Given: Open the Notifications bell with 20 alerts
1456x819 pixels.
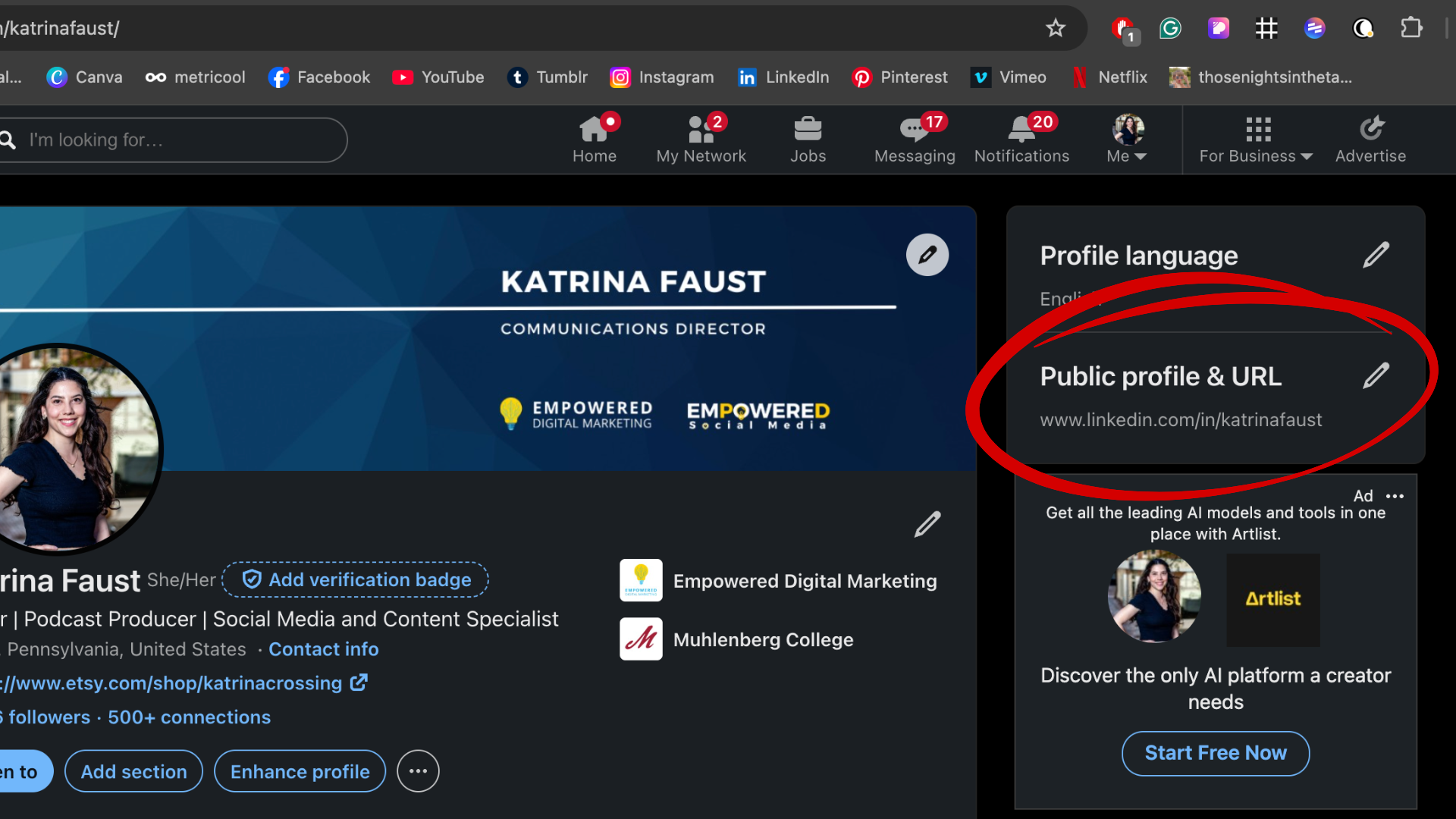Looking at the screenshot, I should point(1020,130).
